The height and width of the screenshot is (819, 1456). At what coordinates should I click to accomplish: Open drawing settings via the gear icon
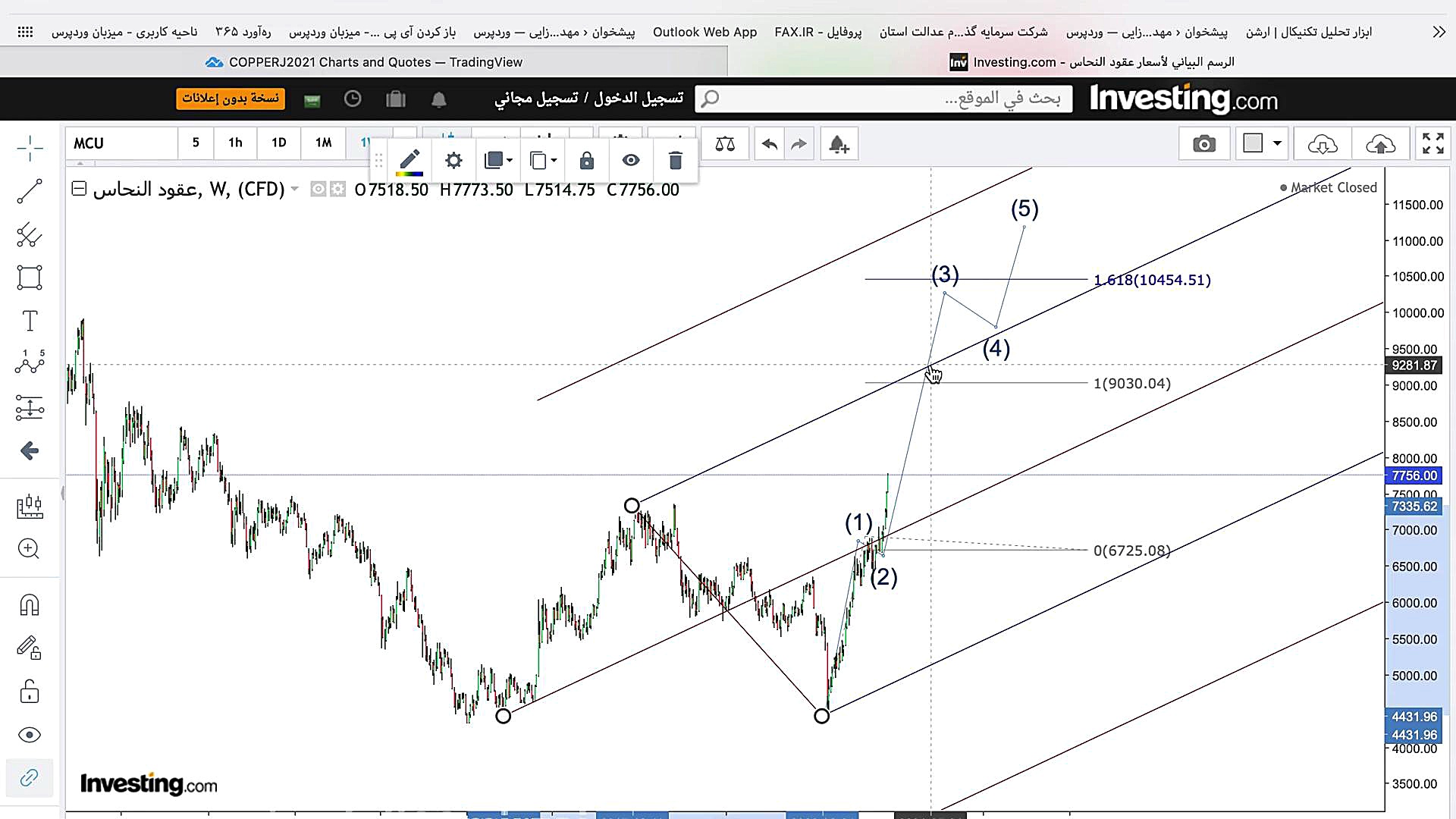pyautogui.click(x=453, y=161)
